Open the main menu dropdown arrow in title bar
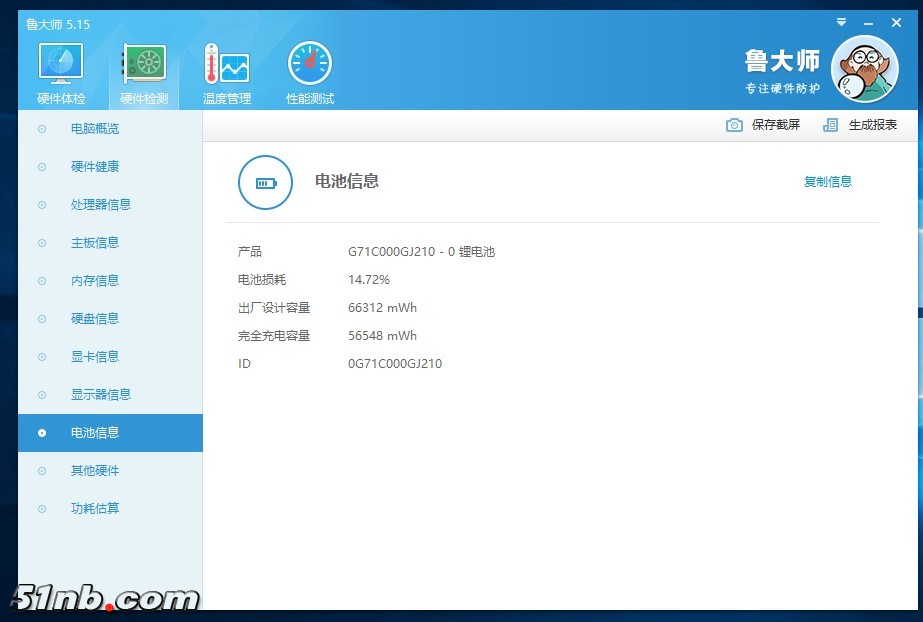The image size is (923, 622). [x=841, y=21]
